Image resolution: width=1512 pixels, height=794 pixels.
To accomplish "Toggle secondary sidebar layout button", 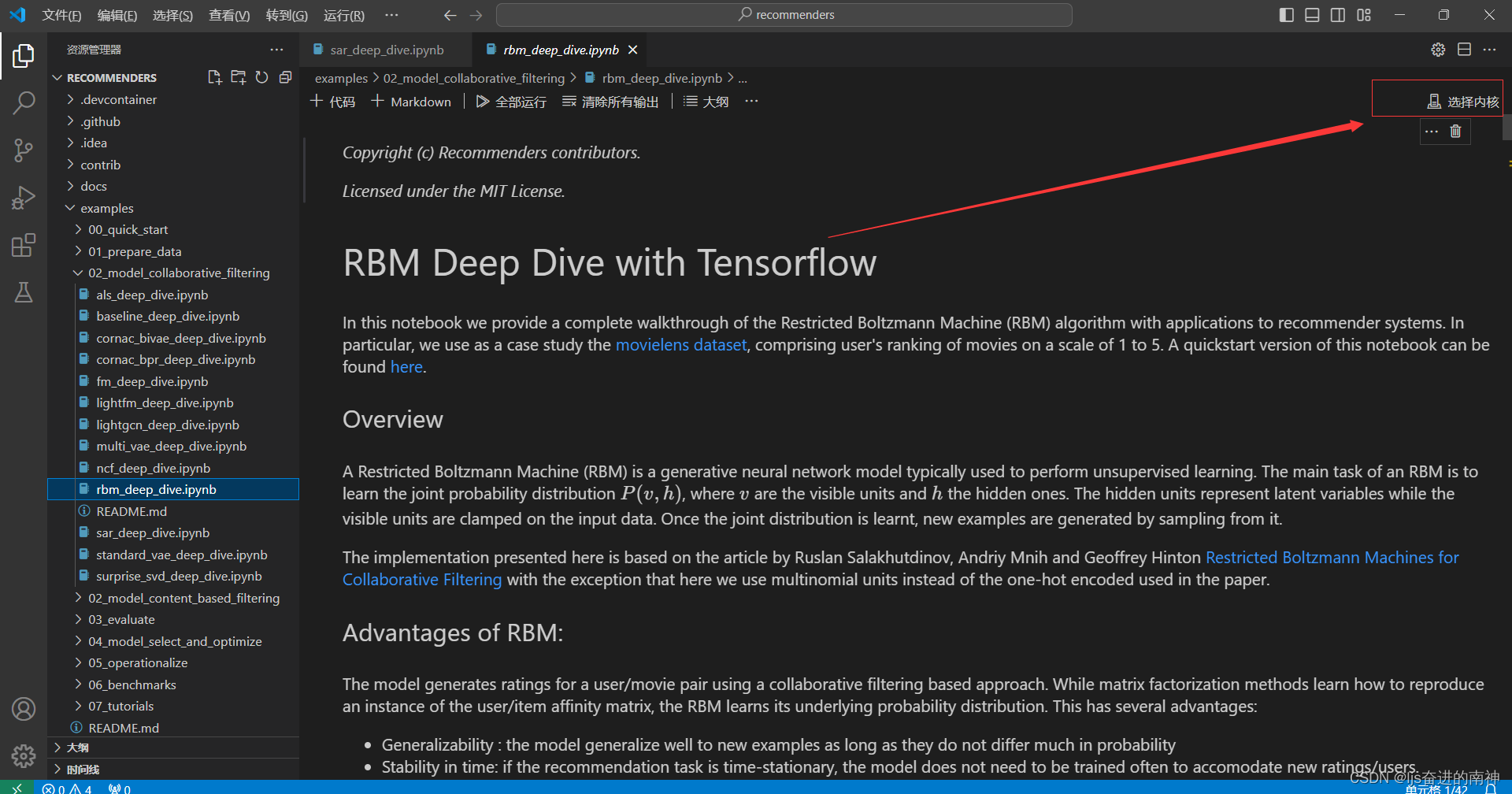I will coord(1338,15).
